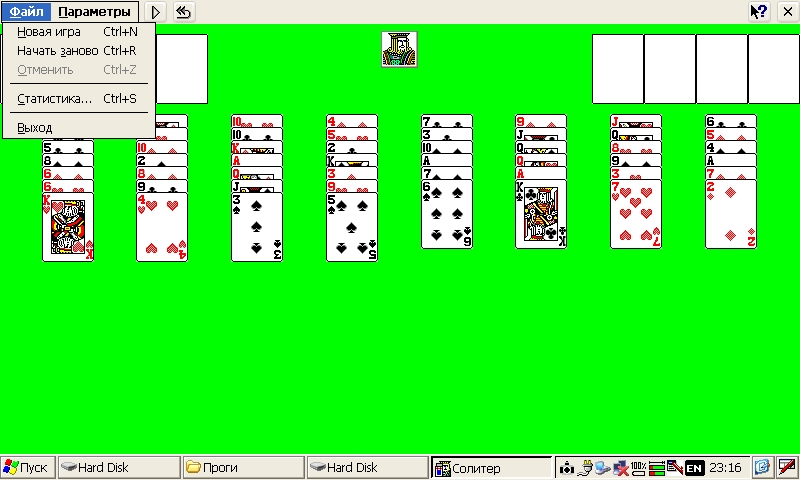Click the tray icon with a red pen over a document
The image size is (800, 480).
click(x=674, y=467)
